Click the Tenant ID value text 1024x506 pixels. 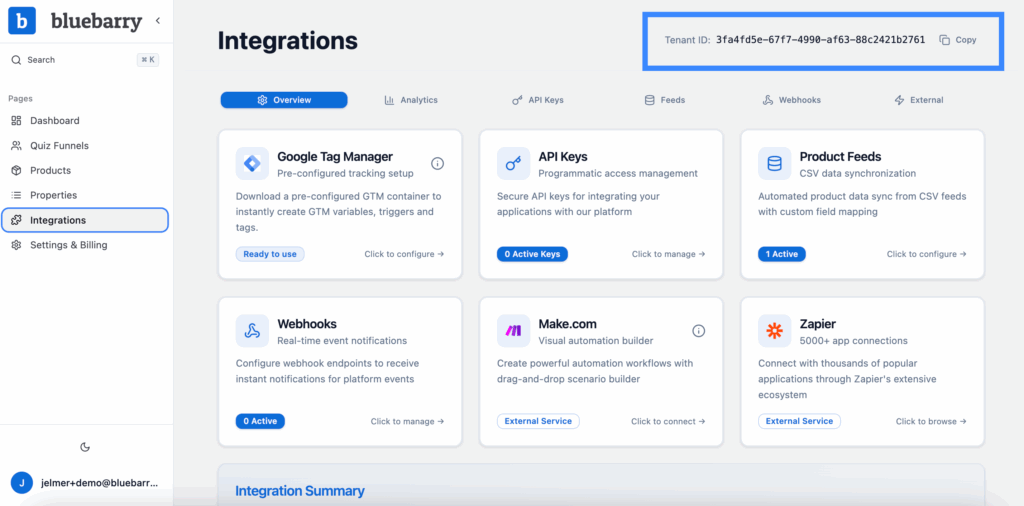click(820, 40)
